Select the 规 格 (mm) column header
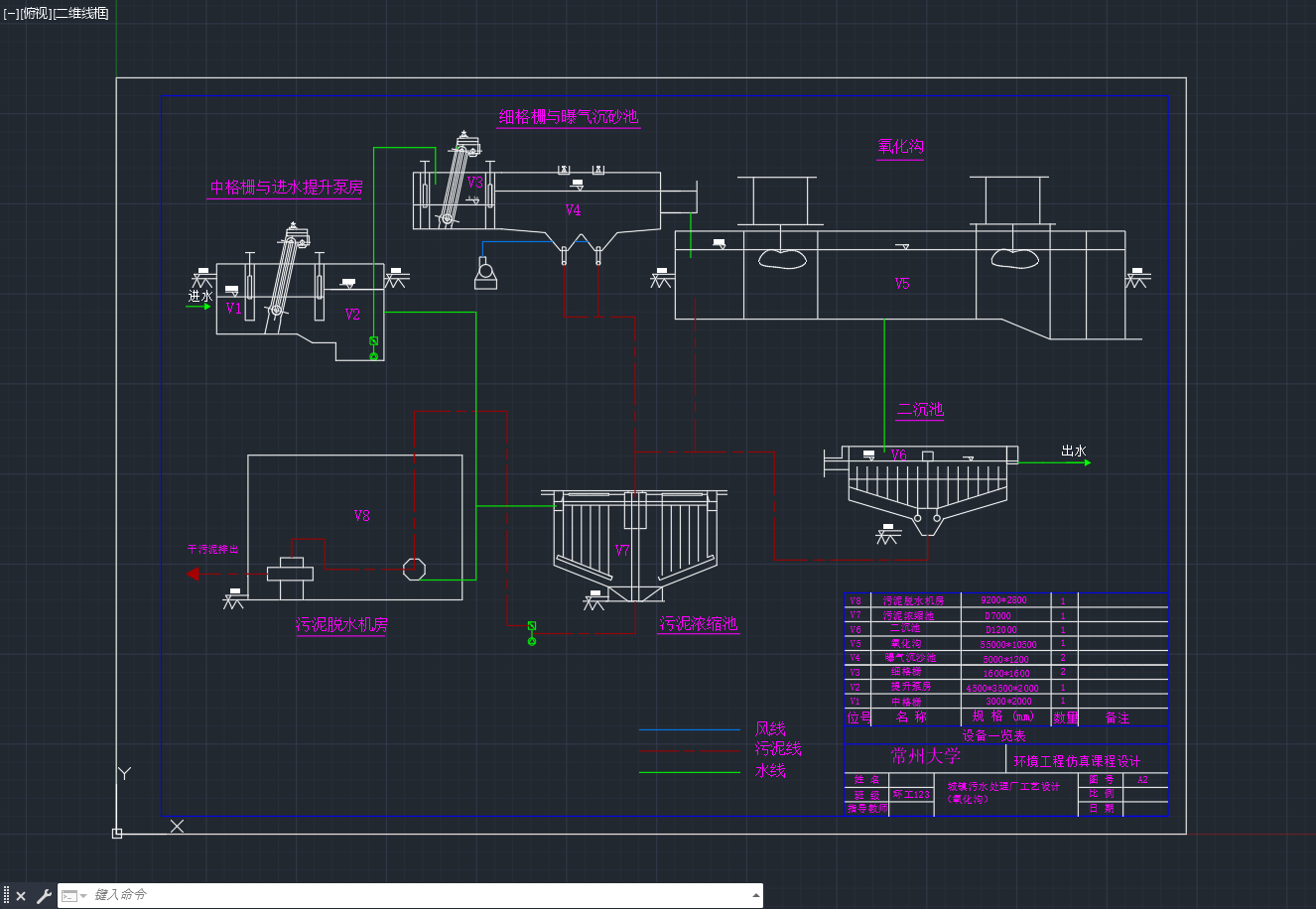The height and width of the screenshot is (909, 1316). click(1002, 716)
